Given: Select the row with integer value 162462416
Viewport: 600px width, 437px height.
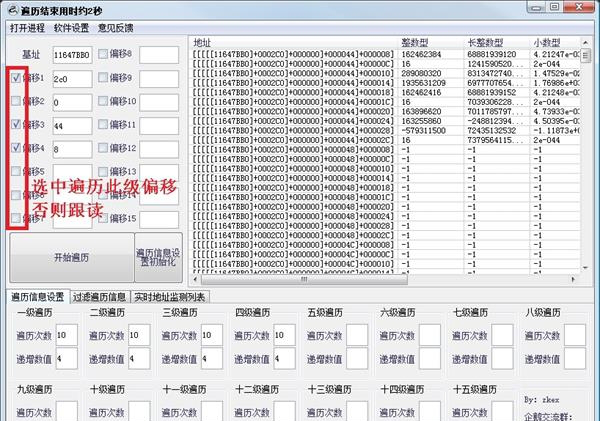Looking at the screenshot, I should [385, 93].
